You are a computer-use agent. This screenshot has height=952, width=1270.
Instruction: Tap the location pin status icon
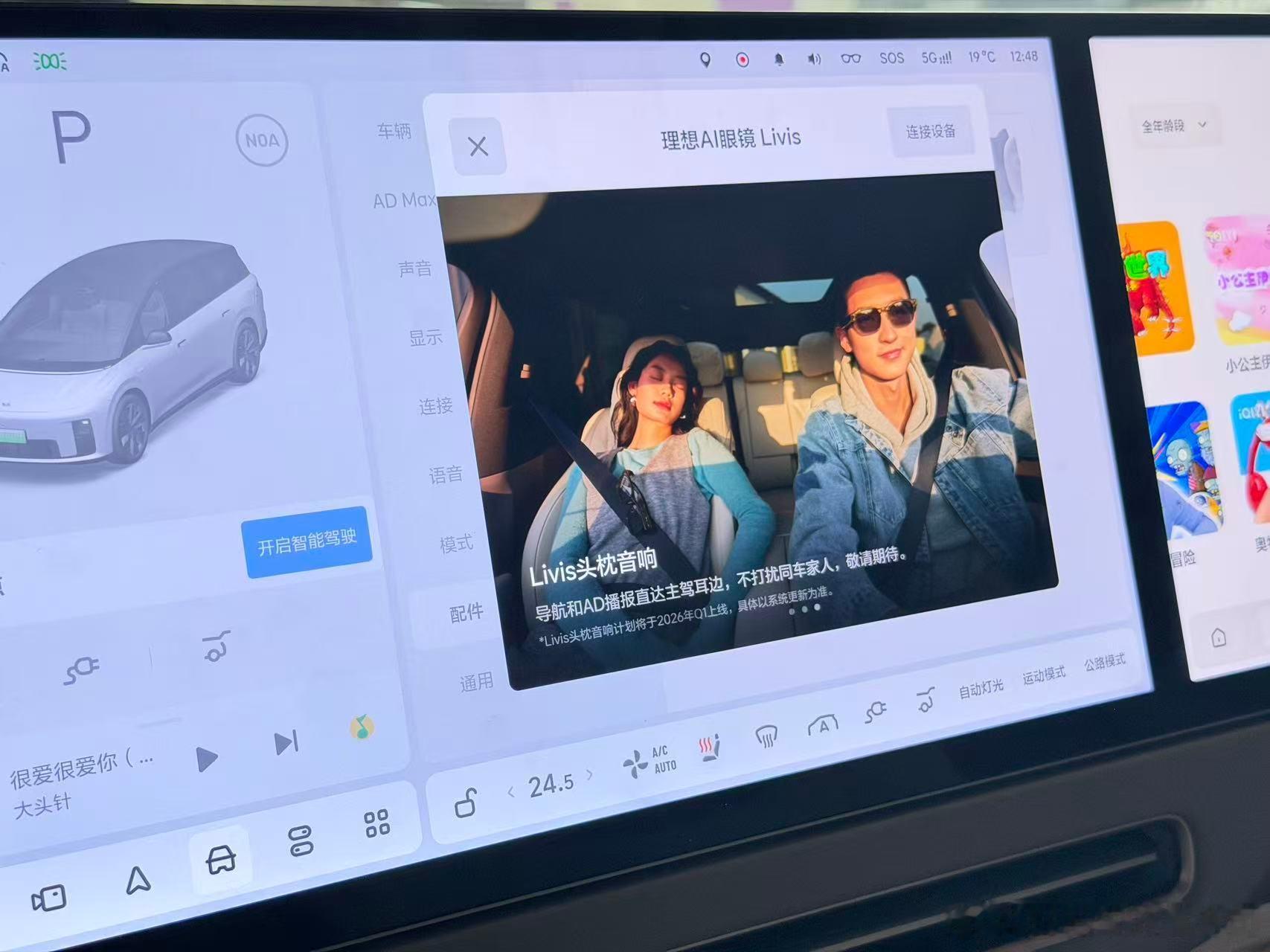coord(705,59)
